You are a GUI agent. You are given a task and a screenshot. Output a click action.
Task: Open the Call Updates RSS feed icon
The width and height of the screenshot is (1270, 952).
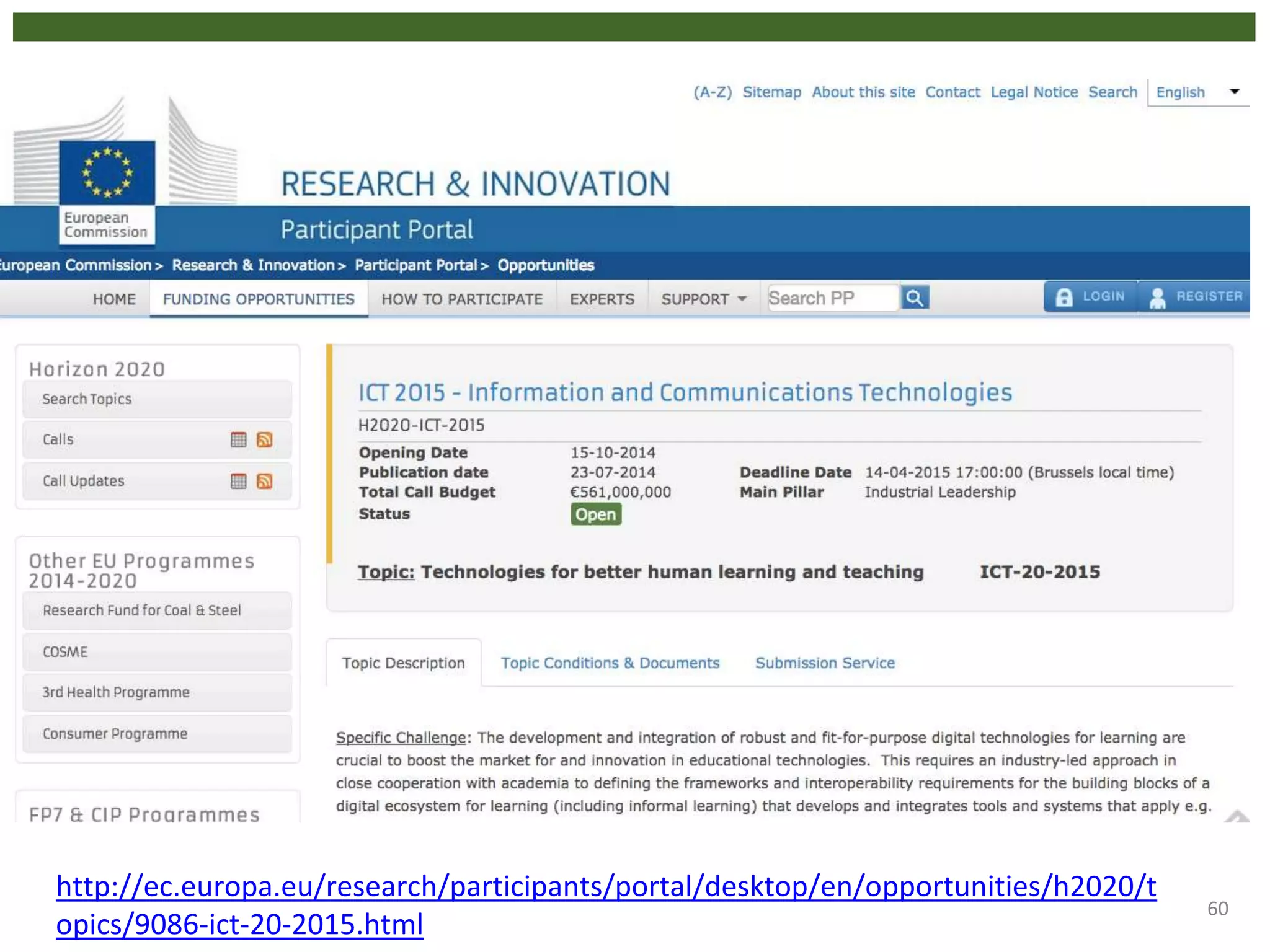click(x=265, y=482)
